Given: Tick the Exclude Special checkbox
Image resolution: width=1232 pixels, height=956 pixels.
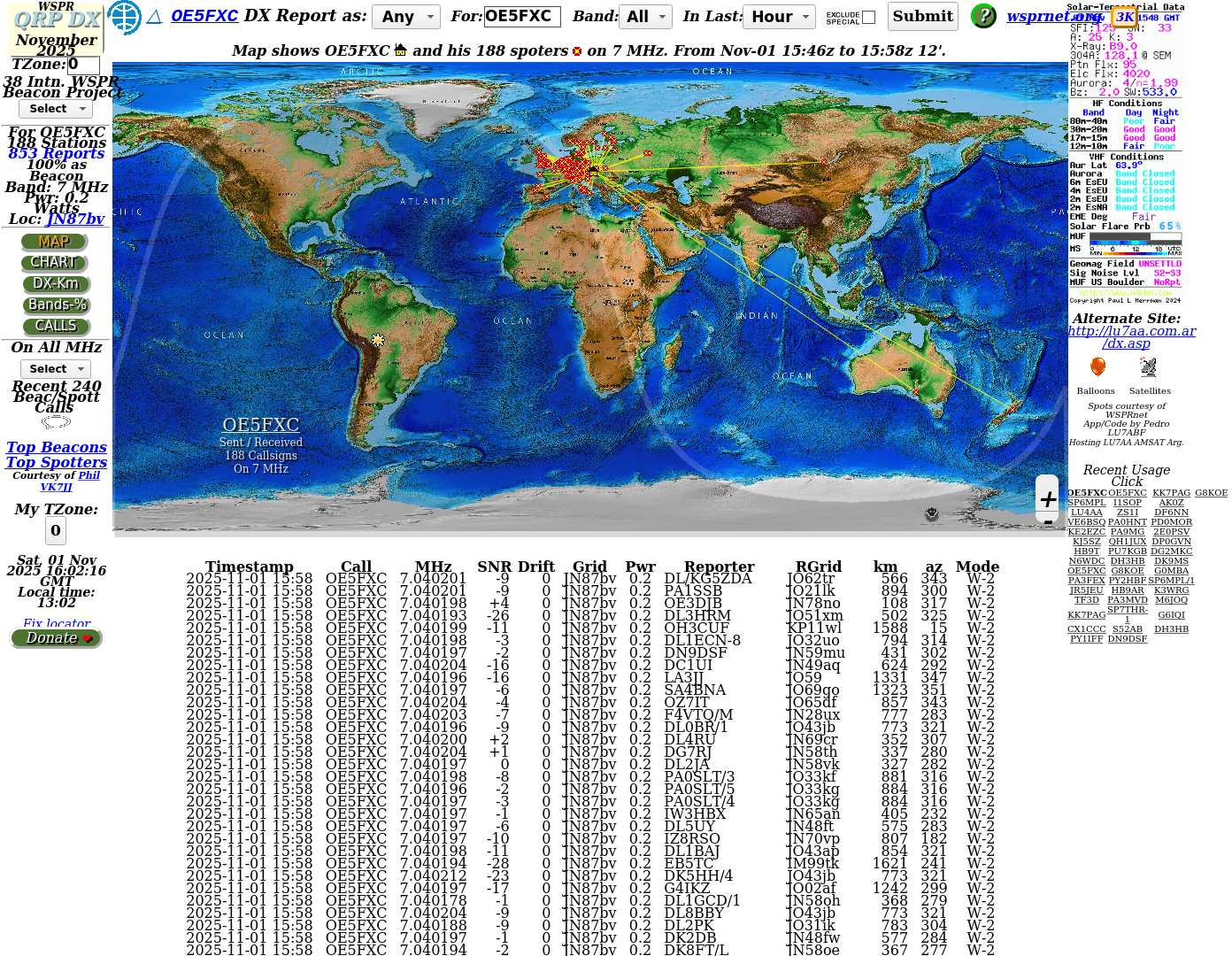Looking at the screenshot, I should pos(868,17).
